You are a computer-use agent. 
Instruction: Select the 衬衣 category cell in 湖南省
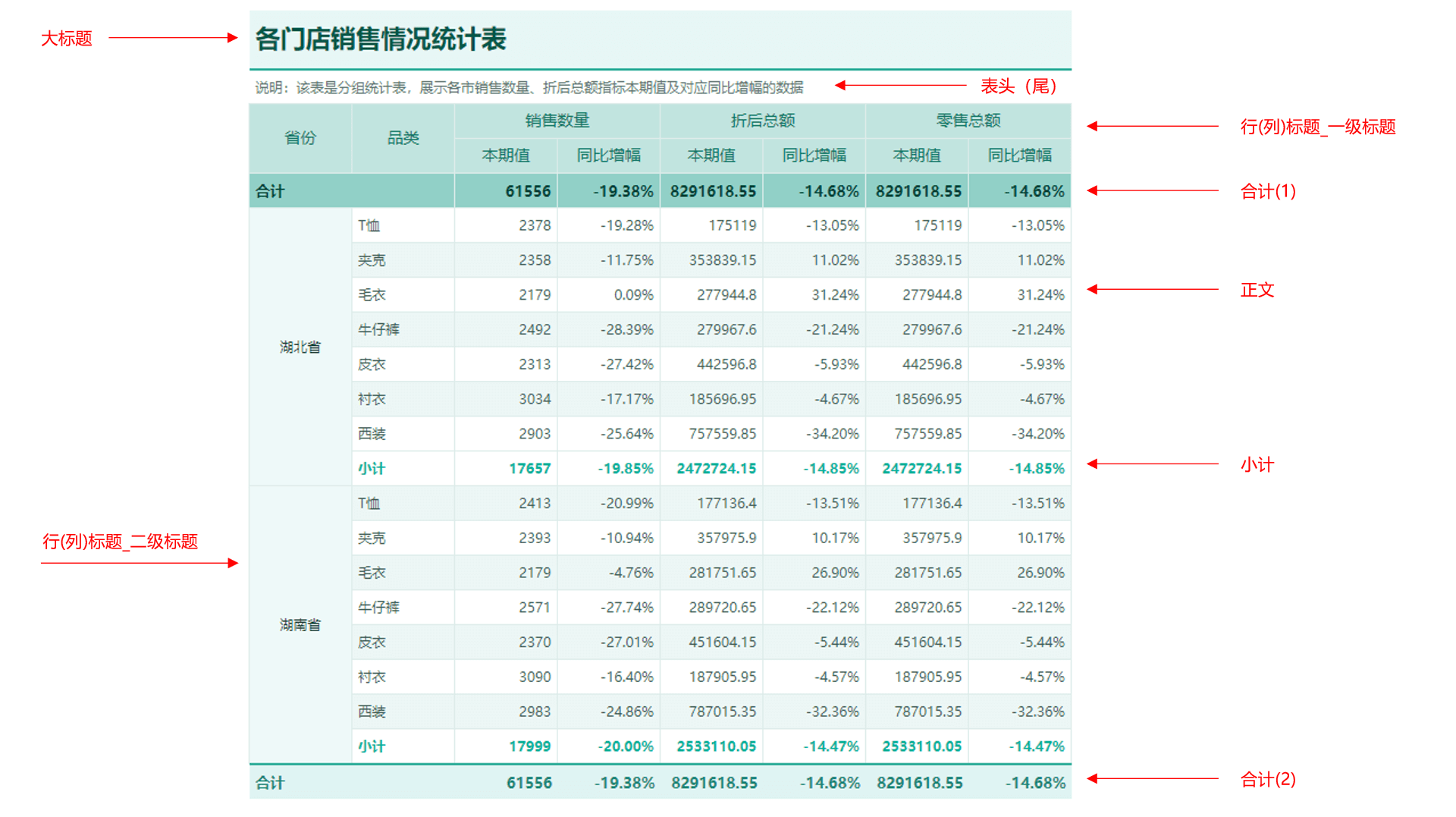click(403, 677)
